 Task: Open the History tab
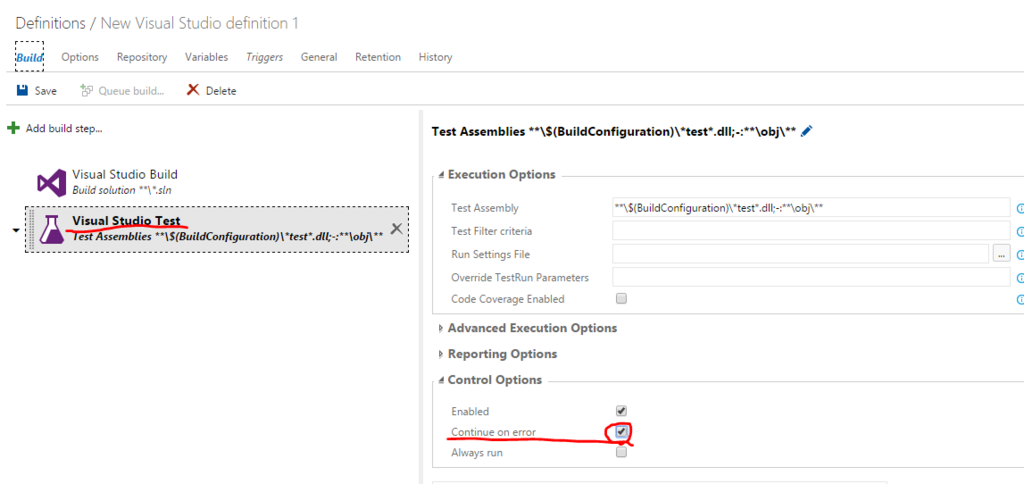435,57
